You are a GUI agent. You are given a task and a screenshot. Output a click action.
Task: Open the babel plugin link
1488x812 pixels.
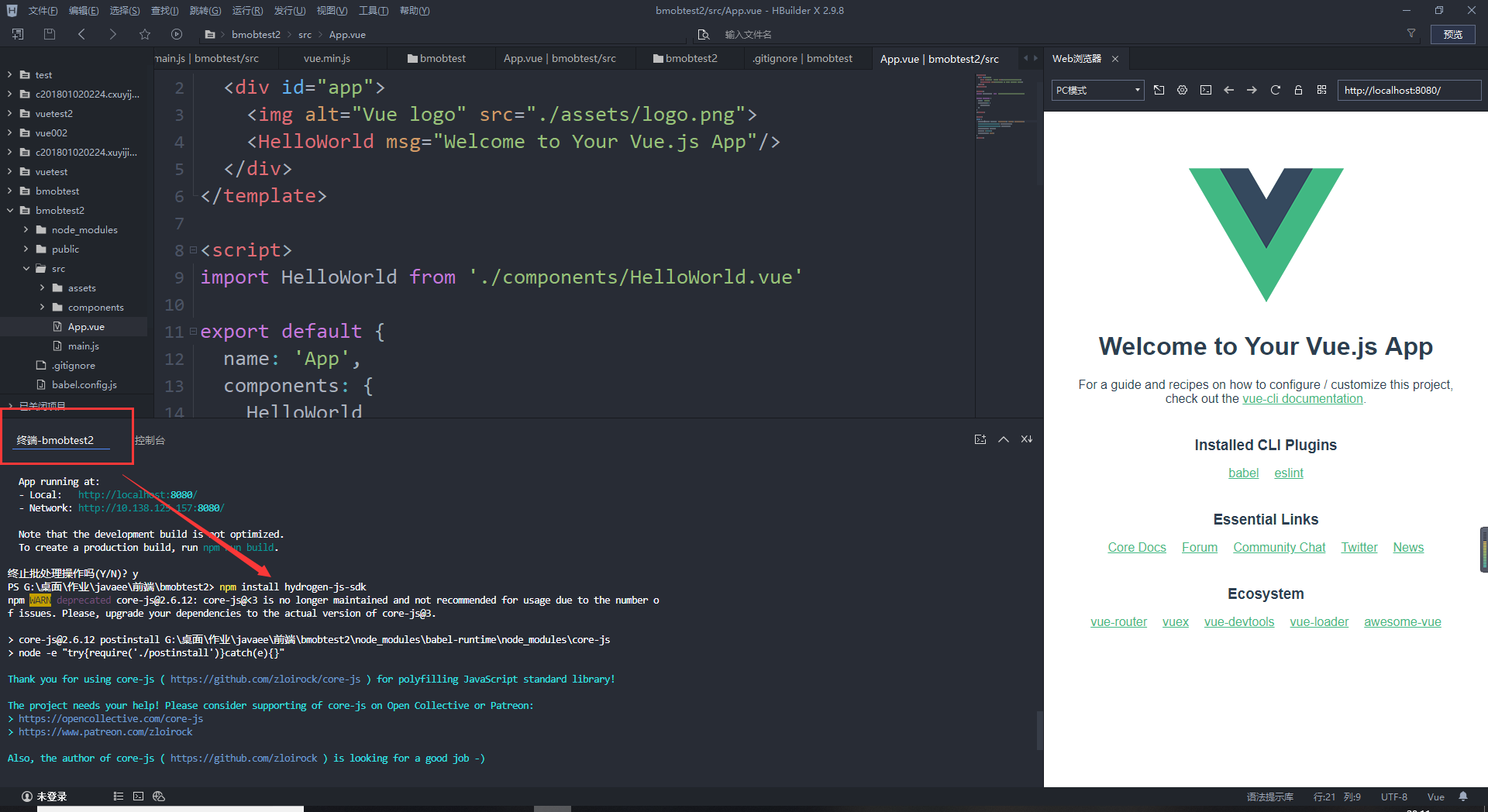tap(1243, 473)
